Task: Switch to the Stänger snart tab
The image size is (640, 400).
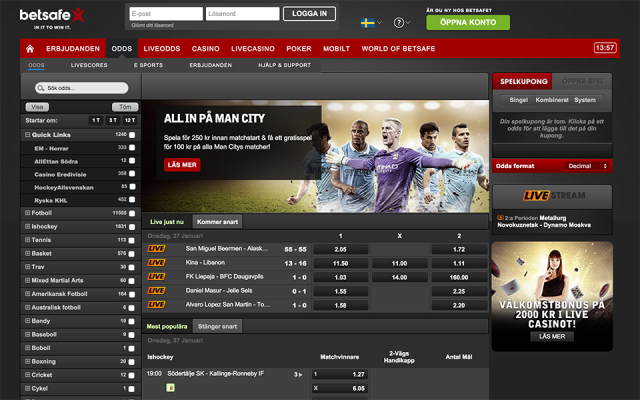Action: (217, 327)
